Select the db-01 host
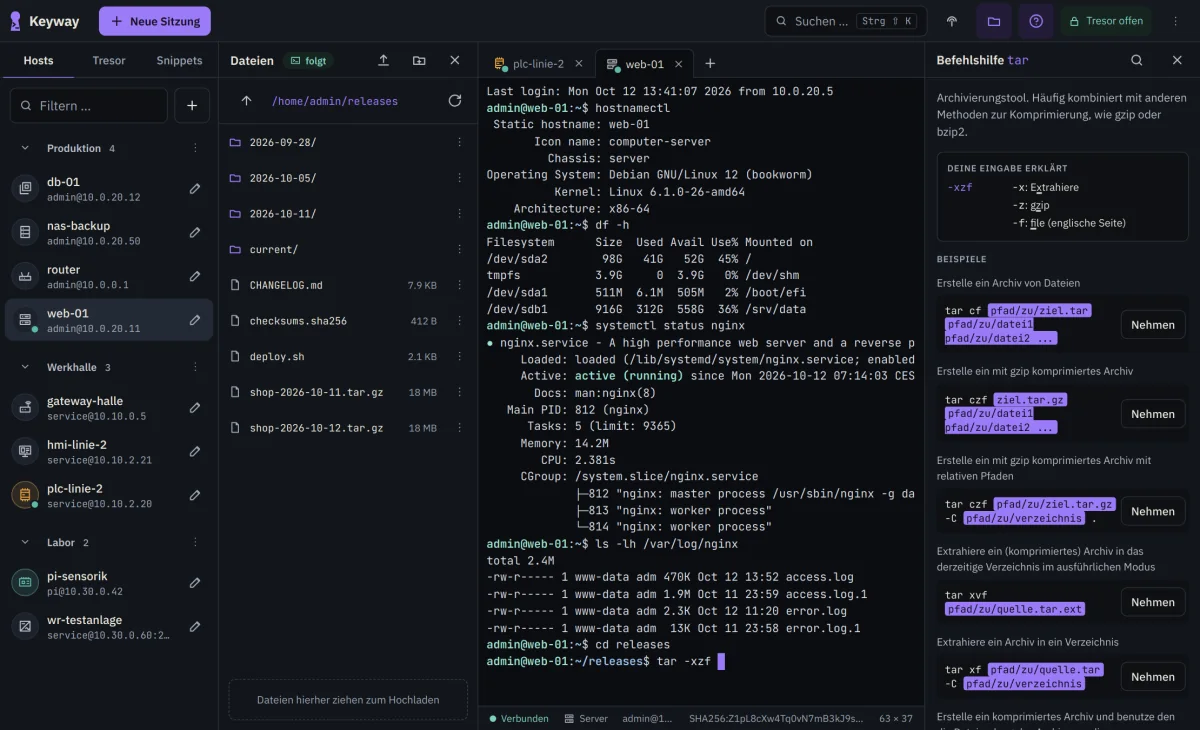Screen dimensions: 1200x730 click(109, 189)
